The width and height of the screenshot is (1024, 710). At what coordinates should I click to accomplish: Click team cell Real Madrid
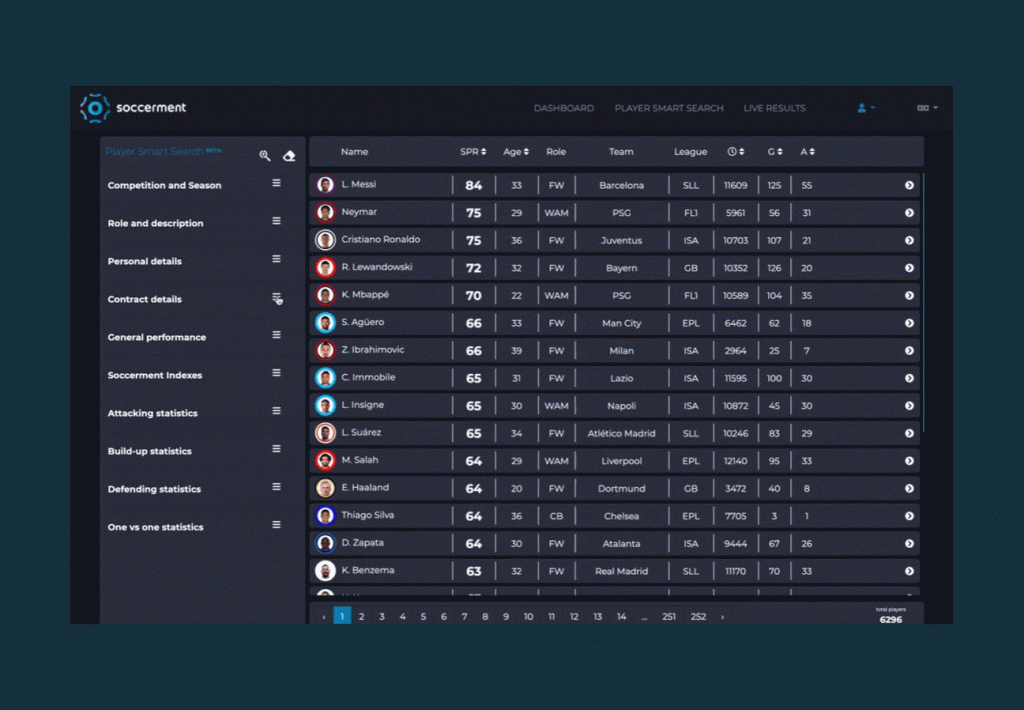[x=621, y=572]
